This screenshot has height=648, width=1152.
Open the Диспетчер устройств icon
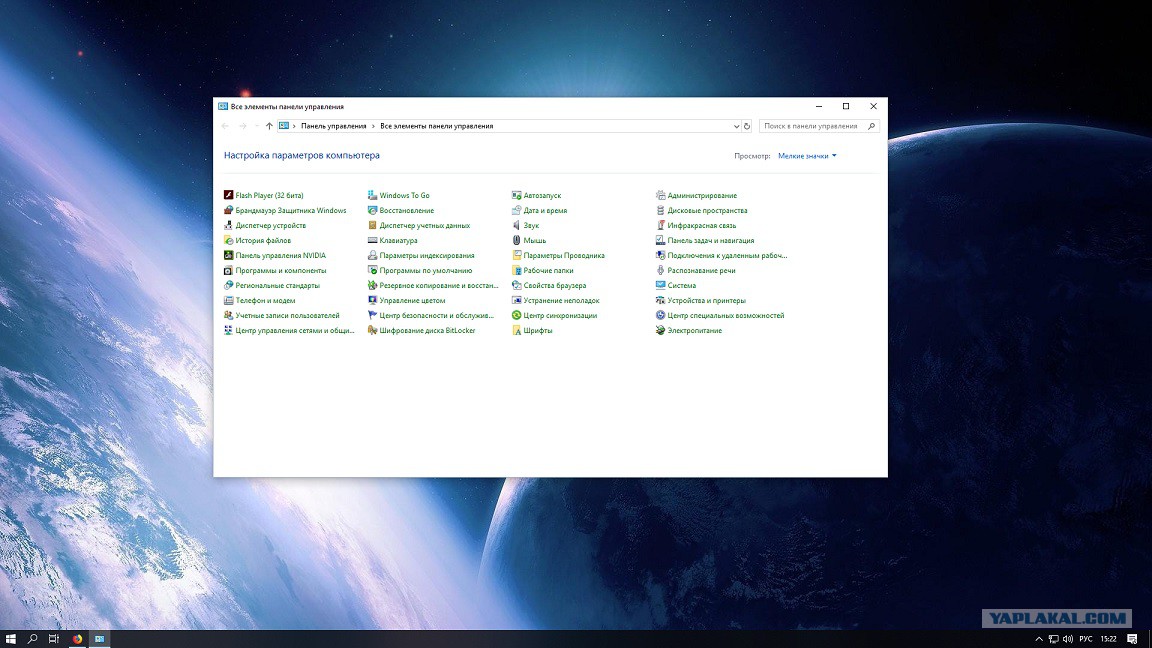pos(228,226)
